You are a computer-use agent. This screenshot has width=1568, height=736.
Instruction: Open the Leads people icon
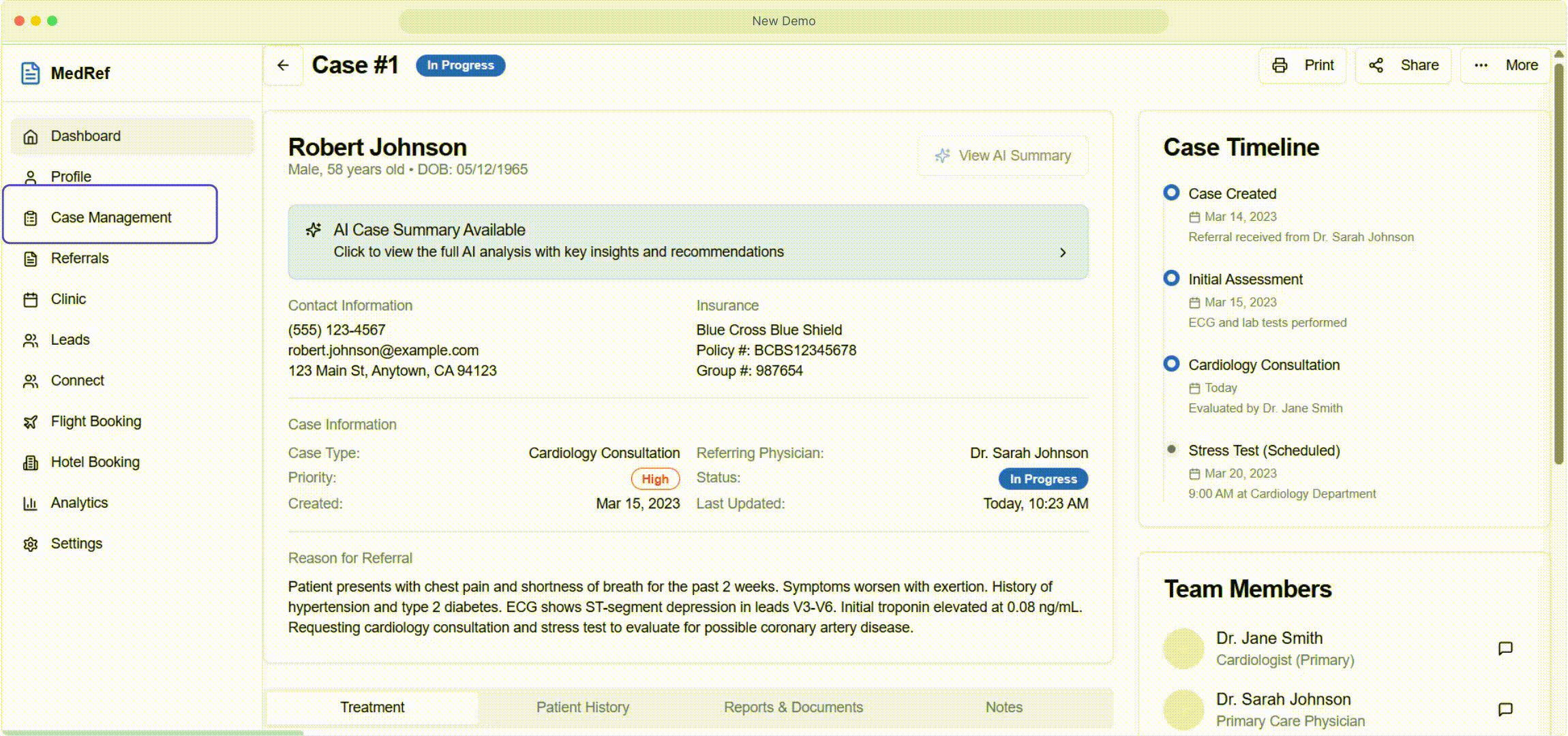coord(30,339)
